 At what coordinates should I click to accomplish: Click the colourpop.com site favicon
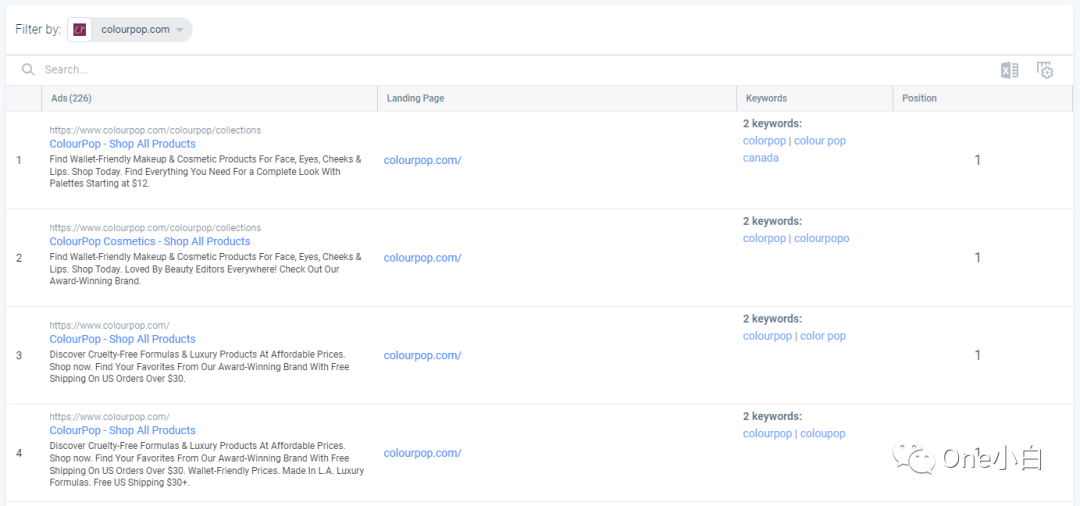click(x=80, y=30)
